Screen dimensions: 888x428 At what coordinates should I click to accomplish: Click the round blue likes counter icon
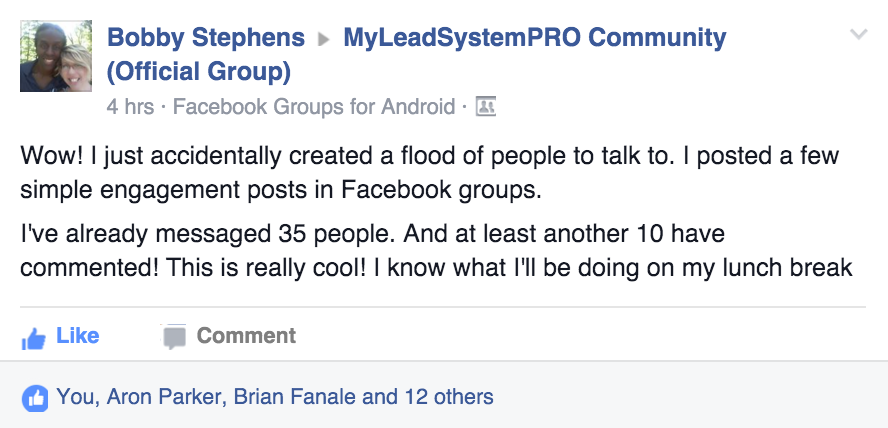coord(35,399)
